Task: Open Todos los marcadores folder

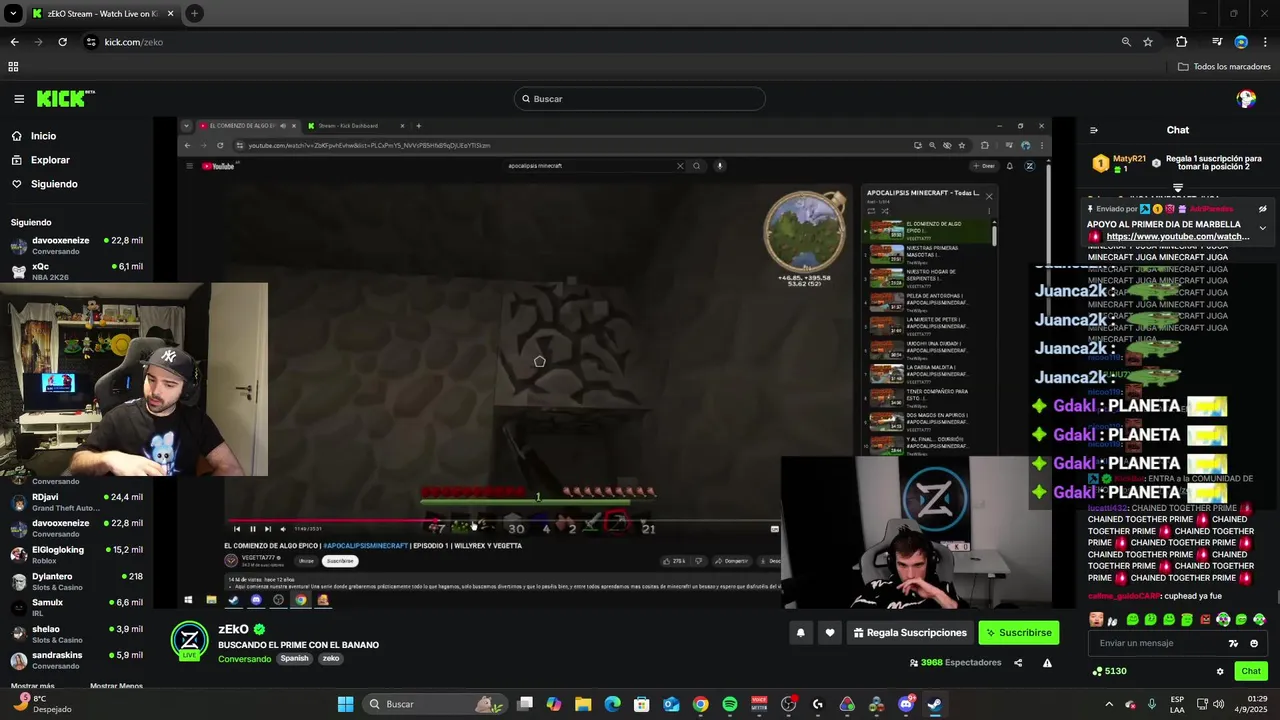Action: coord(1224,67)
